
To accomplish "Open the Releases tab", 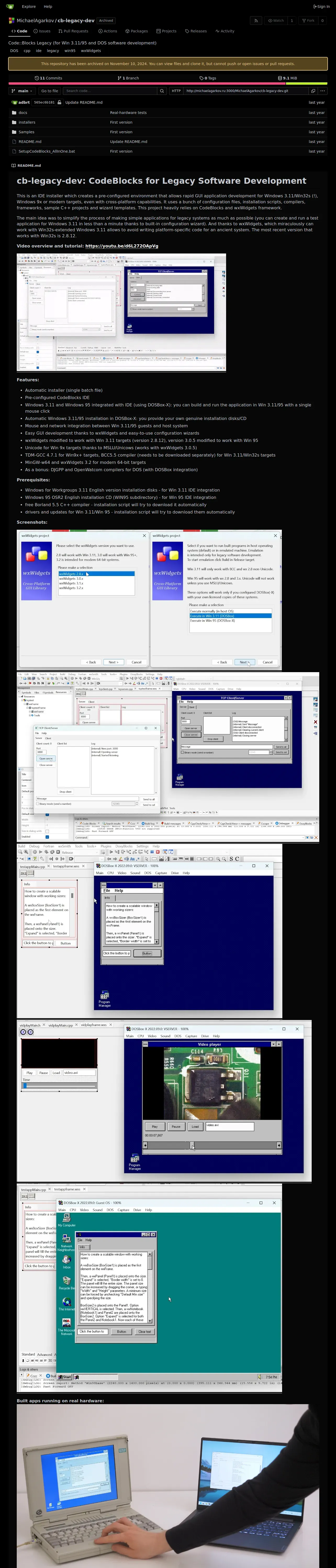I will [196, 31].
